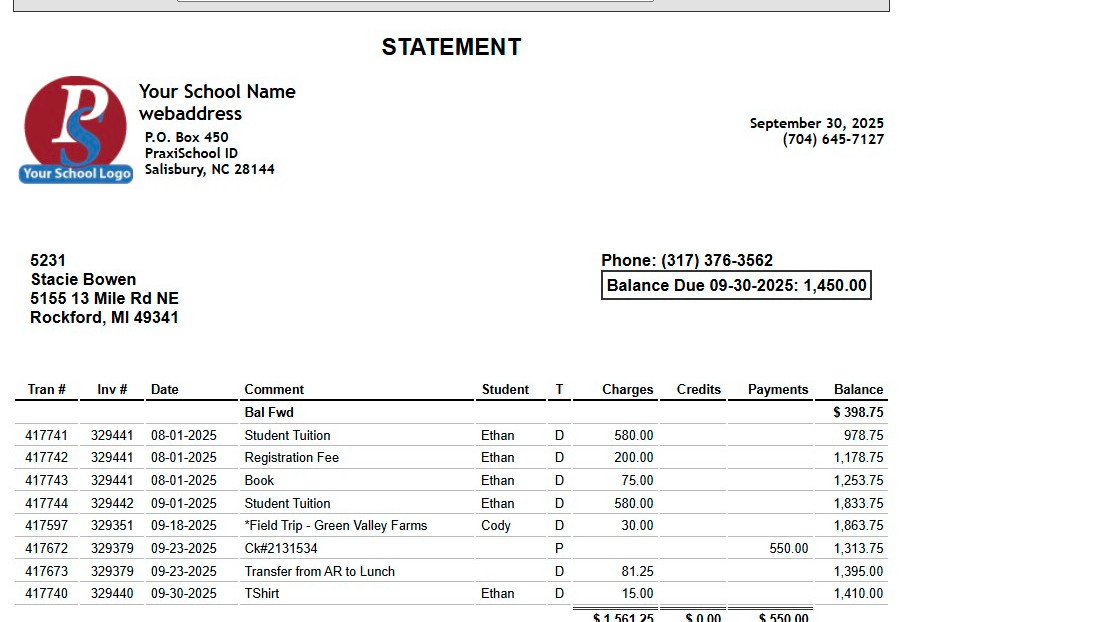Select 'P.O. Box 450' address line
The image size is (1111, 622).
click(x=186, y=137)
